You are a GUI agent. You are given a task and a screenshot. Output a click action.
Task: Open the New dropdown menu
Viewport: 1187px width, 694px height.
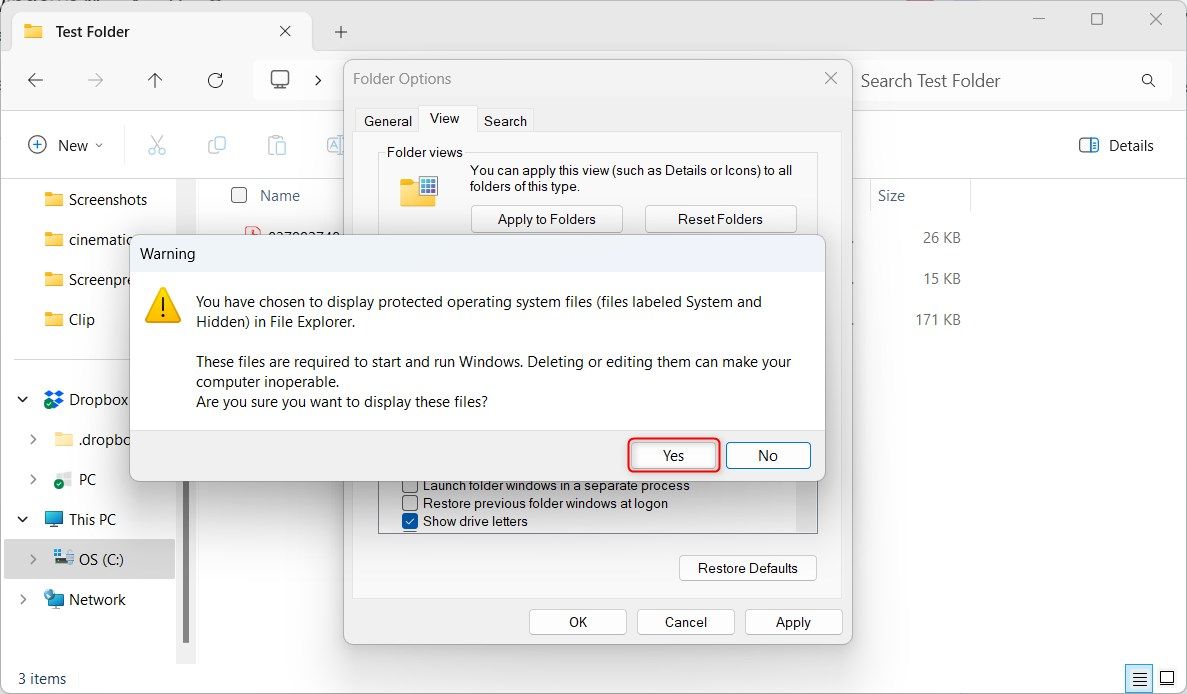point(66,145)
